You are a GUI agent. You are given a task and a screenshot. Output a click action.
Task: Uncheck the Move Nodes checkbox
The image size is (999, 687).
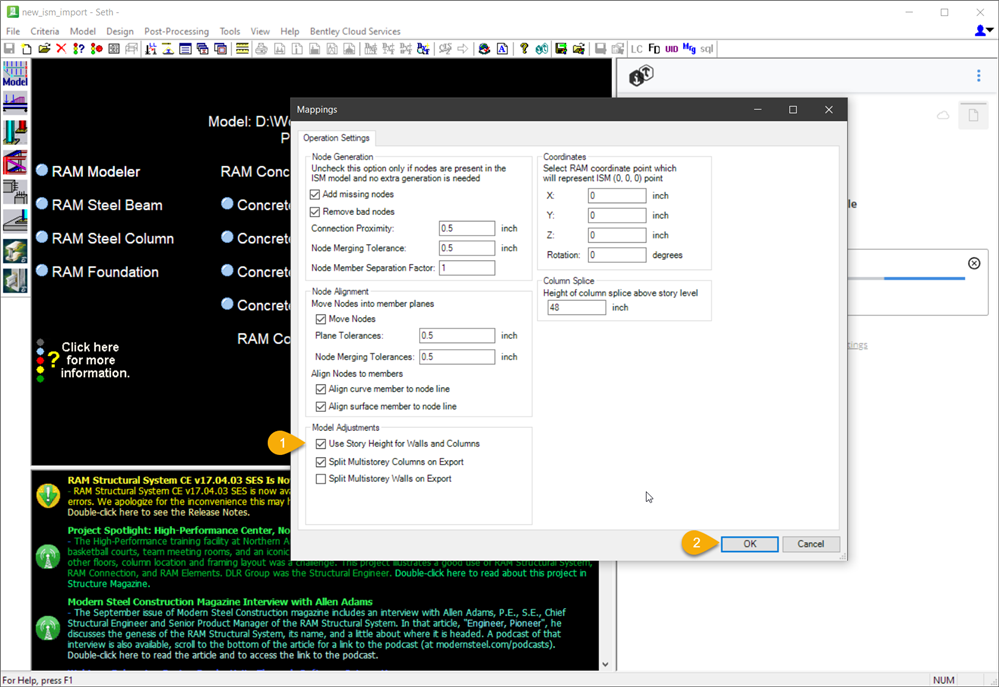tap(321, 319)
